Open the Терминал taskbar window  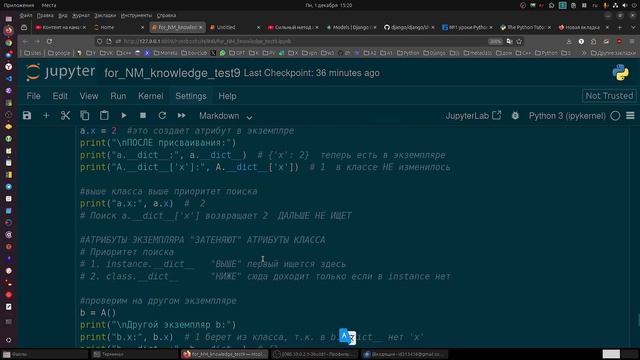tap(135, 354)
